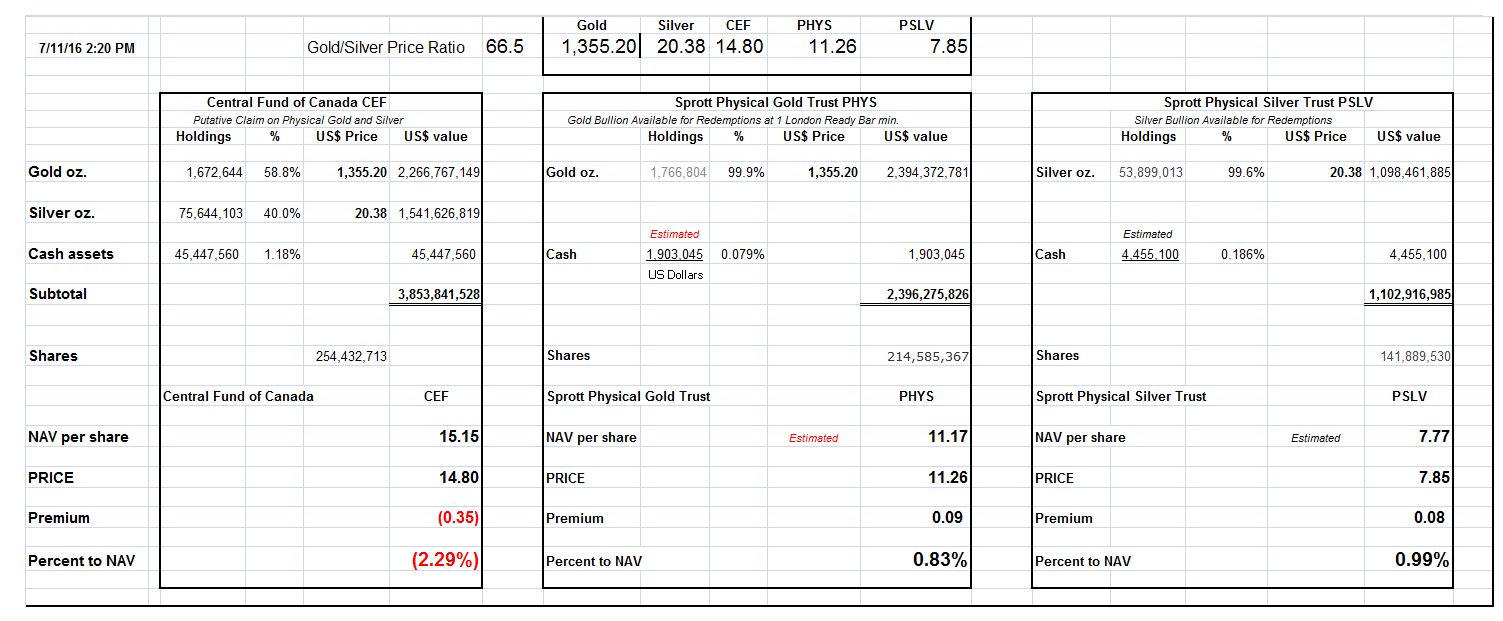
Task: Click the 1.18% cash percentage cell
Action: 283,254
